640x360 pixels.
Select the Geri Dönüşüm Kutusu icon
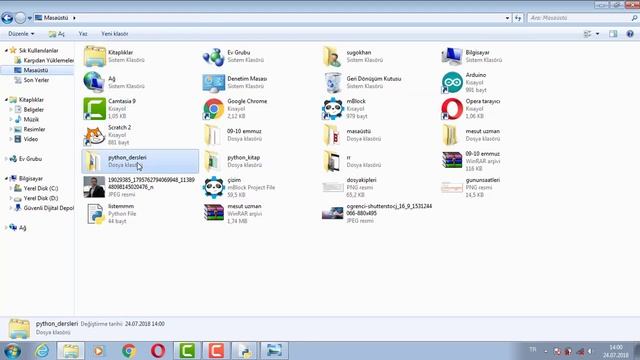[x=333, y=82]
